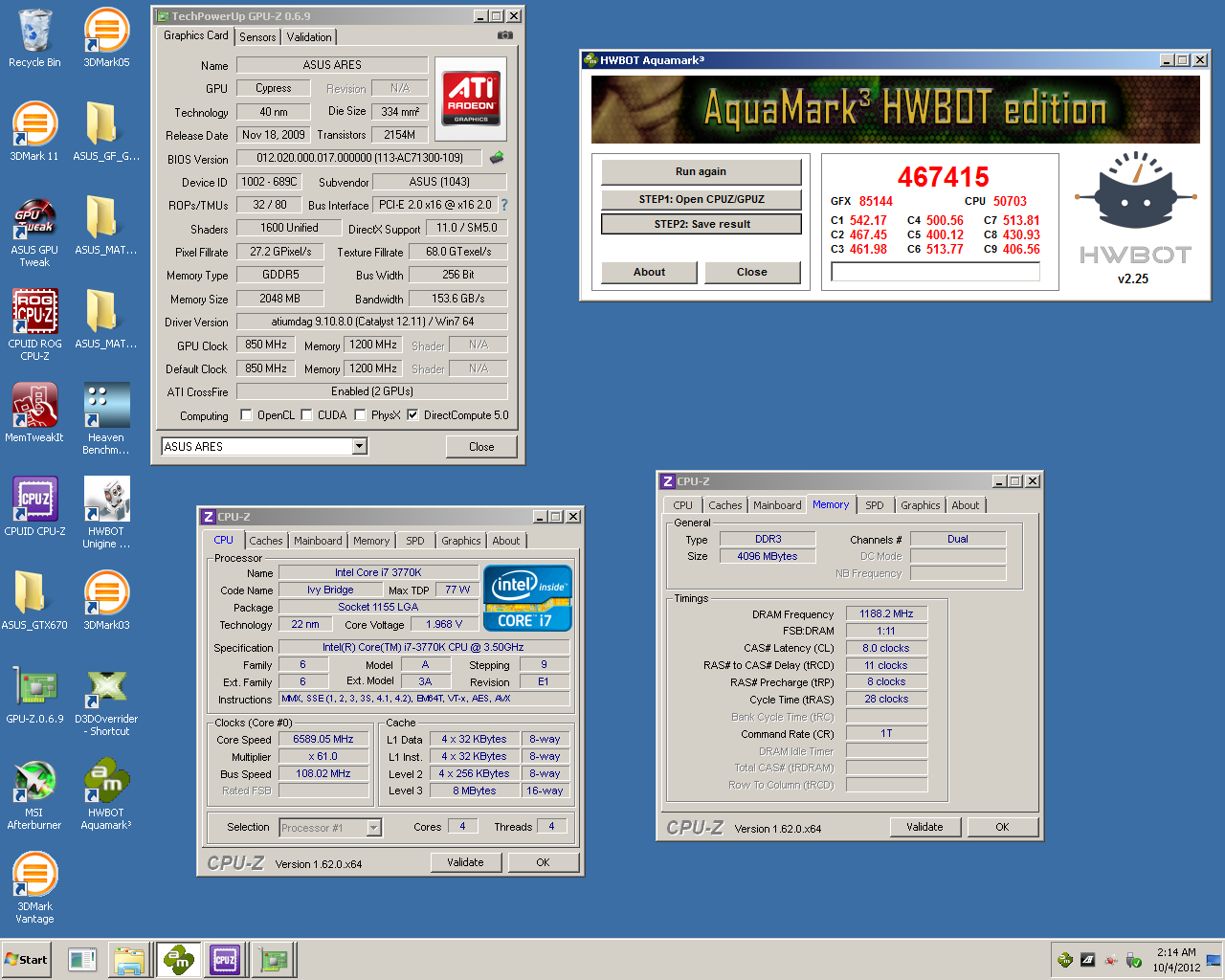Open the SPD tab in left CPU-Z window
This screenshot has height=980, width=1225.
pyautogui.click(x=414, y=541)
